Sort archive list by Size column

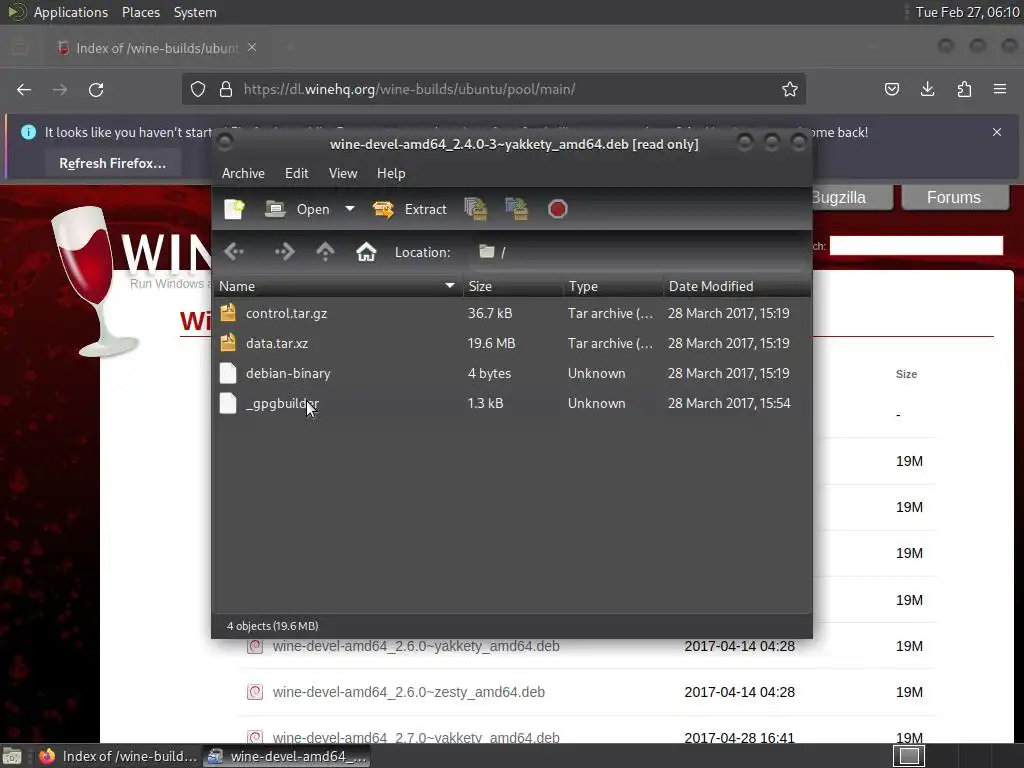[x=513, y=286]
